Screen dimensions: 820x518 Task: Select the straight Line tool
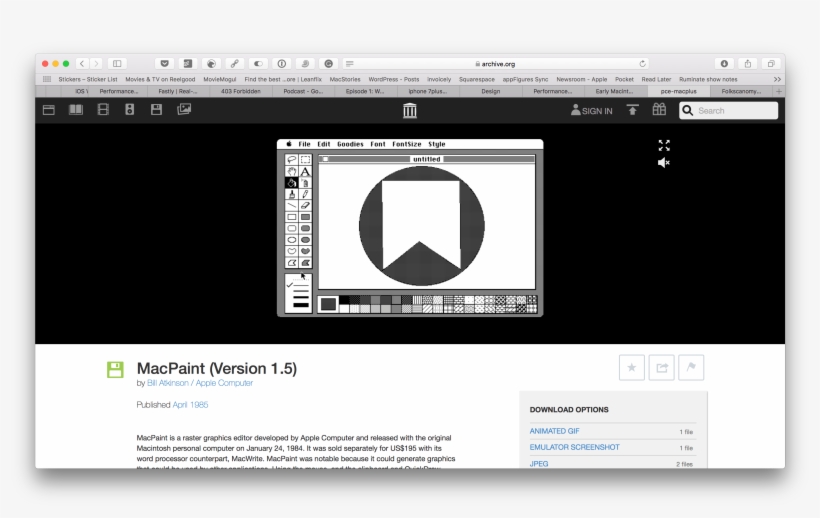tap(292, 205)
